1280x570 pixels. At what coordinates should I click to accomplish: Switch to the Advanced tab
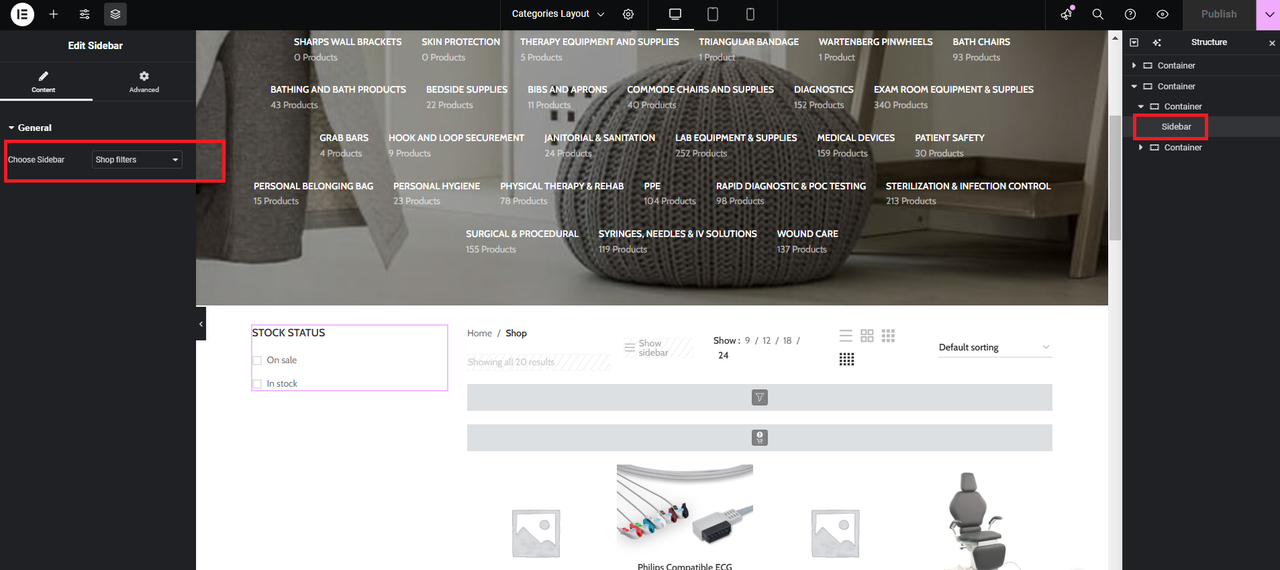(144, 82)
